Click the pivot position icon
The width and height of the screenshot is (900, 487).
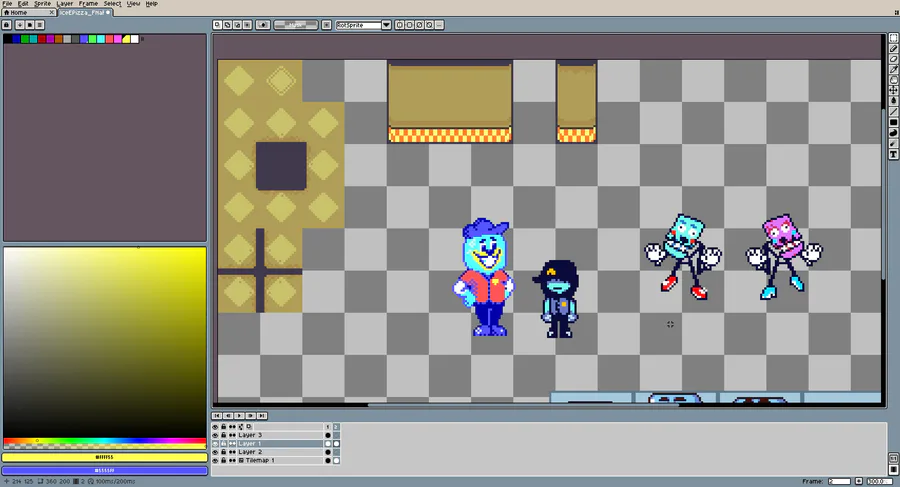pyautogui.click(x=327, y=25)
